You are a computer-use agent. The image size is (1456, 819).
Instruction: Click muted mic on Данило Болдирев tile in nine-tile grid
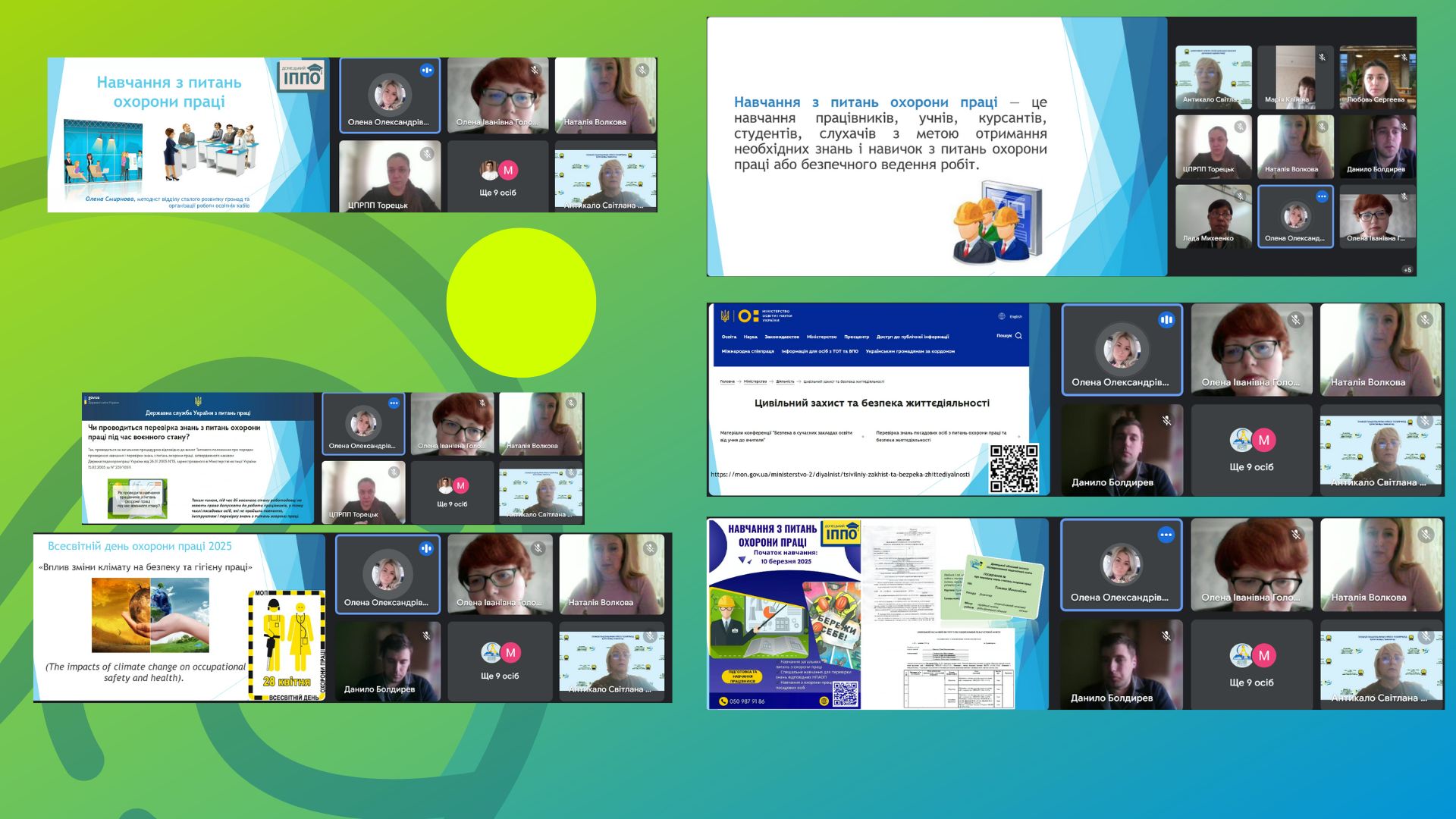1404,126
